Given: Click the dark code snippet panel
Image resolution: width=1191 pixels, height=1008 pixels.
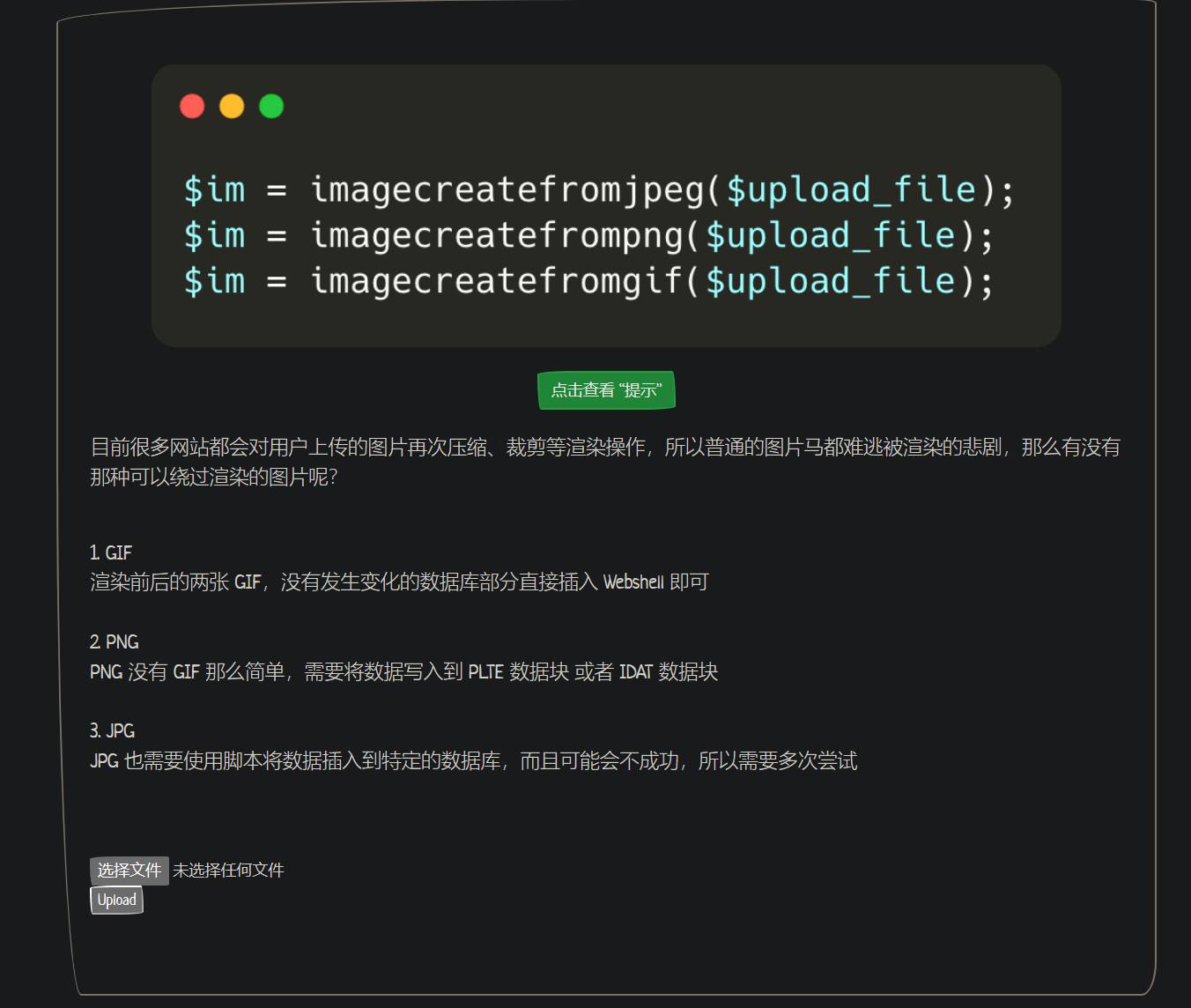Looking at the screenshot, I should (x=607, y=326).
